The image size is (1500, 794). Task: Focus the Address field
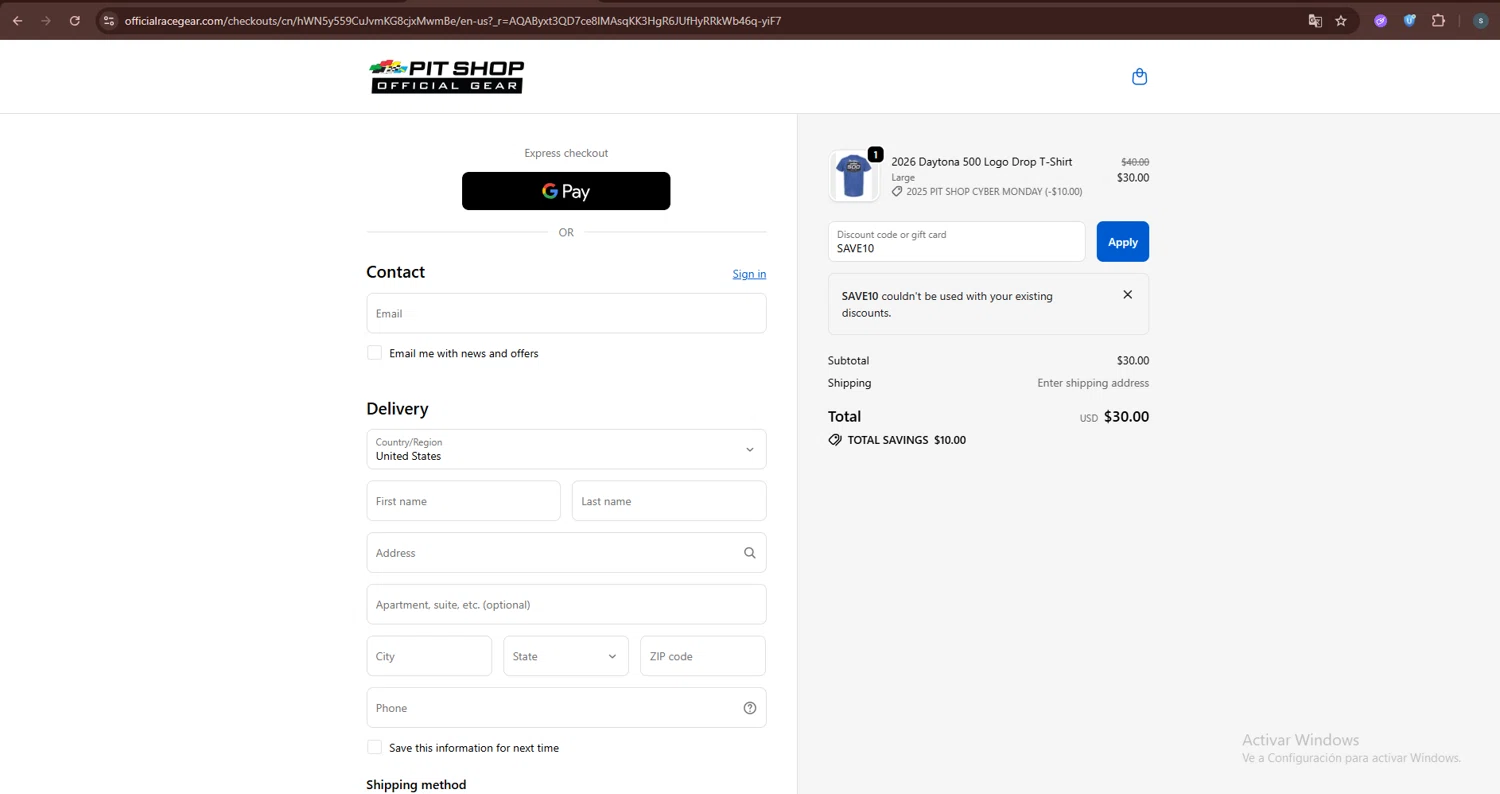pyautogui.click(x=566, y=553)
